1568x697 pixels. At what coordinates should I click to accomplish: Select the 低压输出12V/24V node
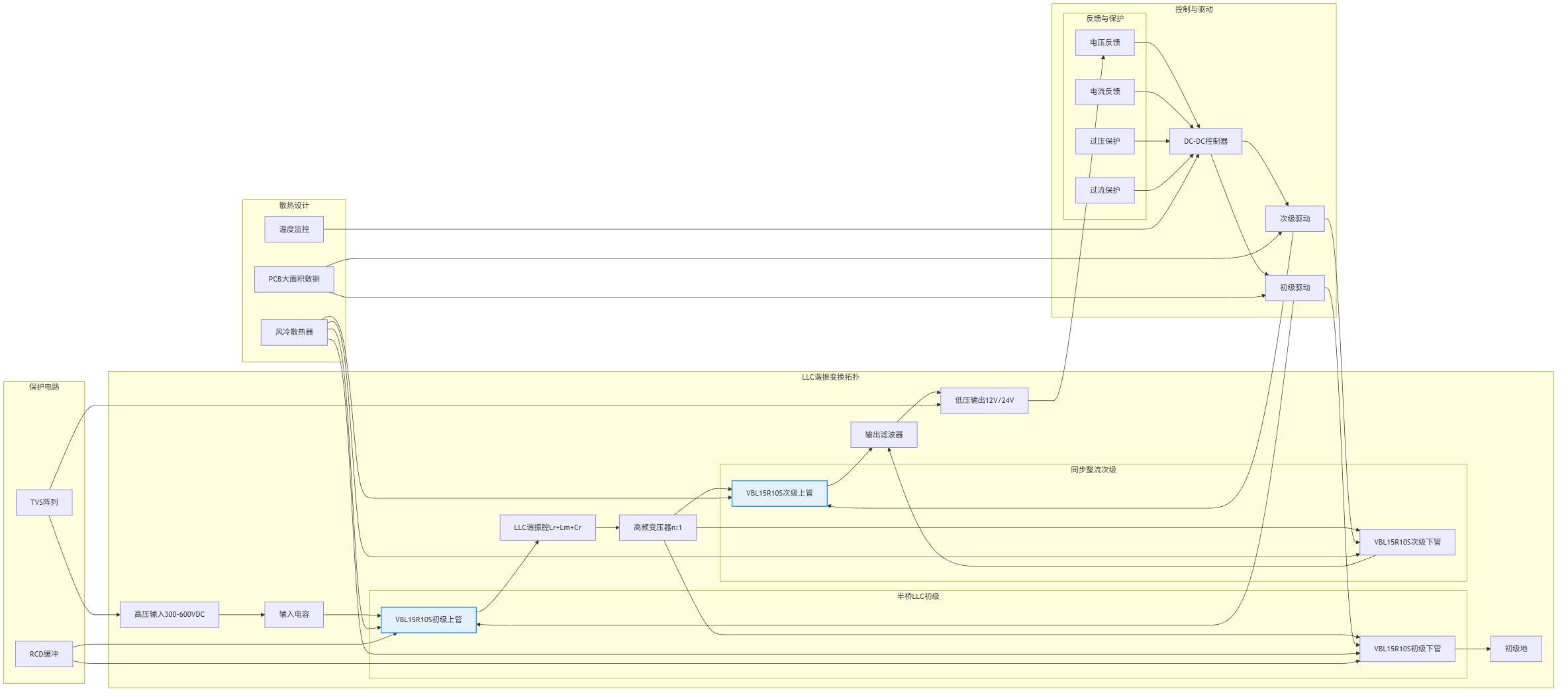[984, 400]
